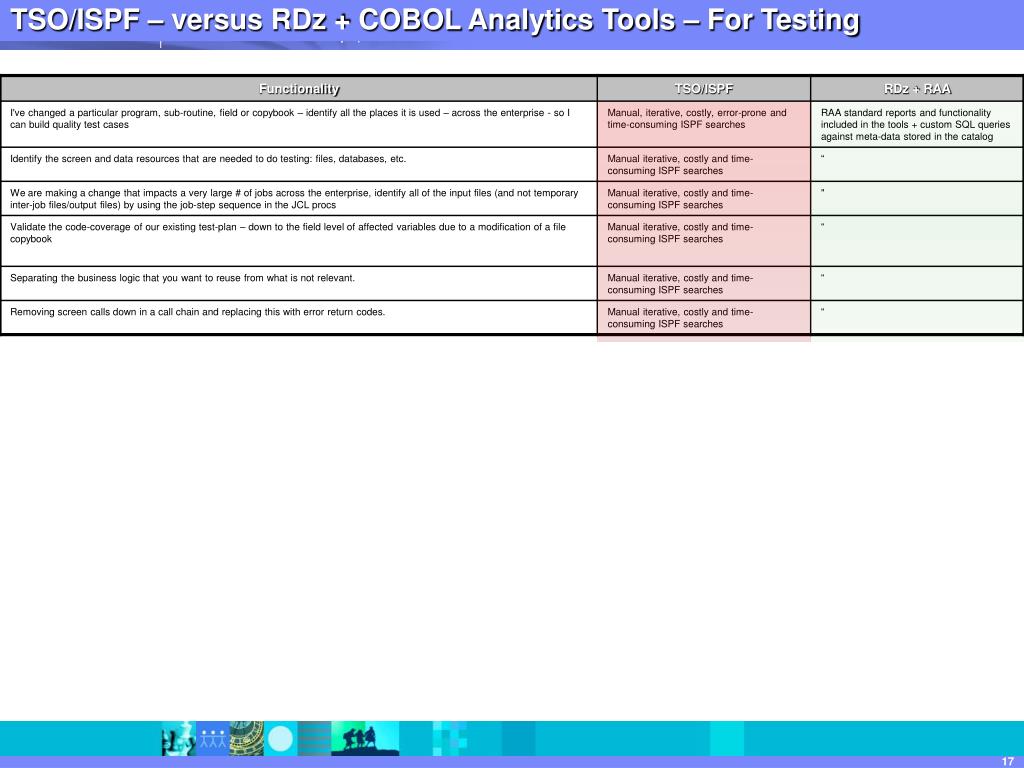Click the three-people figures image in the footer

[x=213, y=739]
